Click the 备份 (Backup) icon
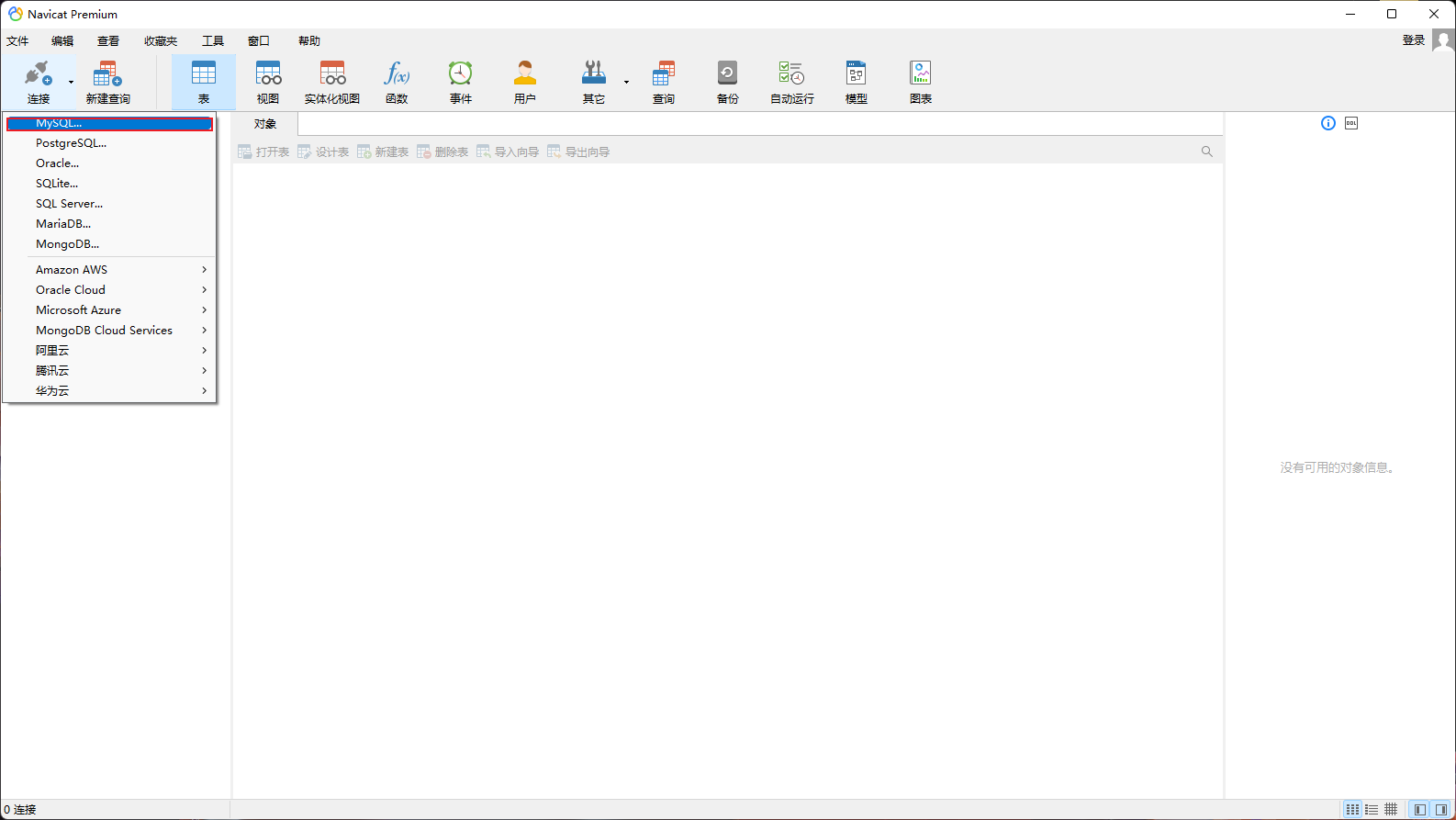Image resolution: width=1456 pixels, height=820 pixels. coord(728,82)
